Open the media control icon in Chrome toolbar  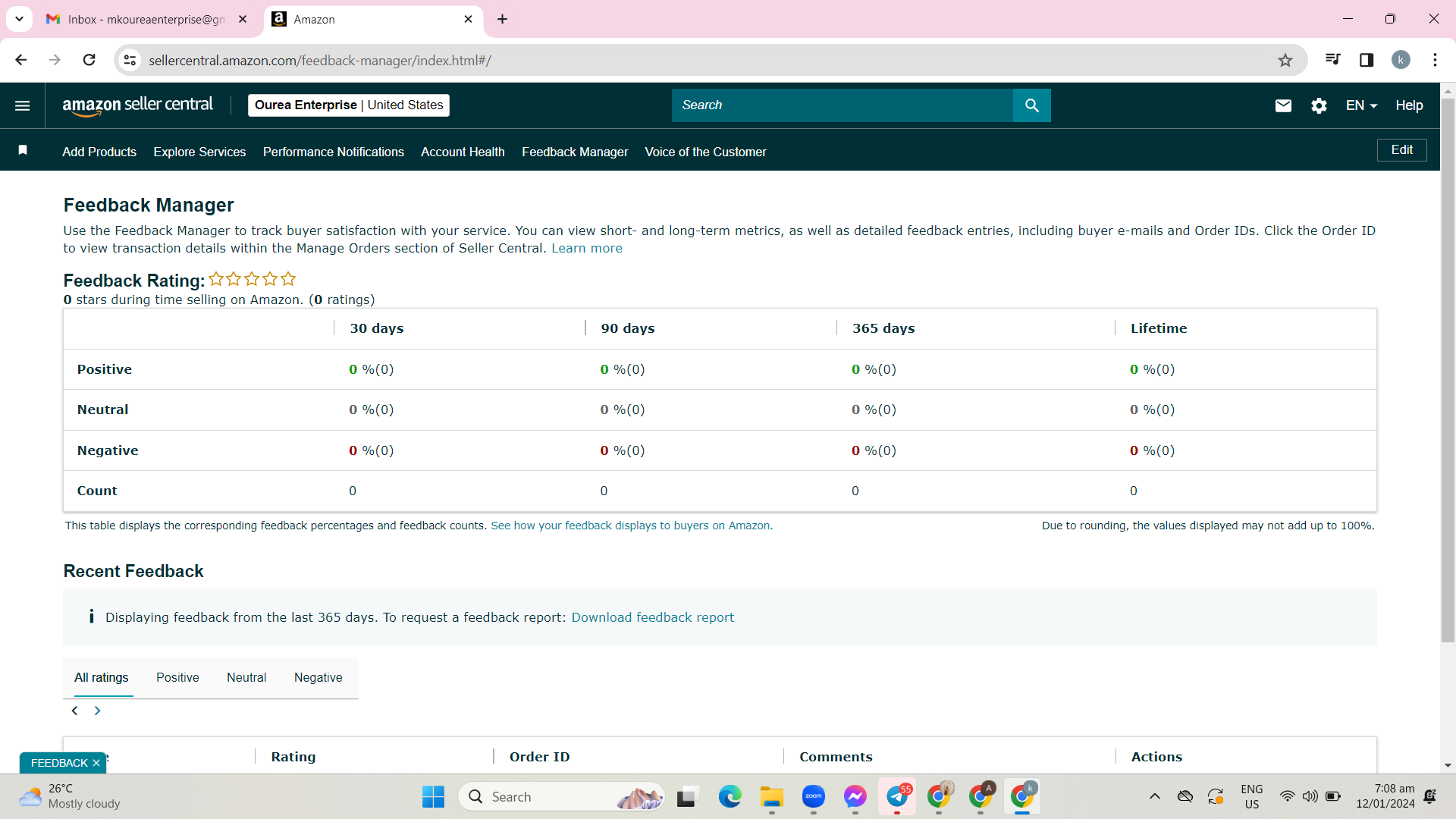(x=1332, y=60)
